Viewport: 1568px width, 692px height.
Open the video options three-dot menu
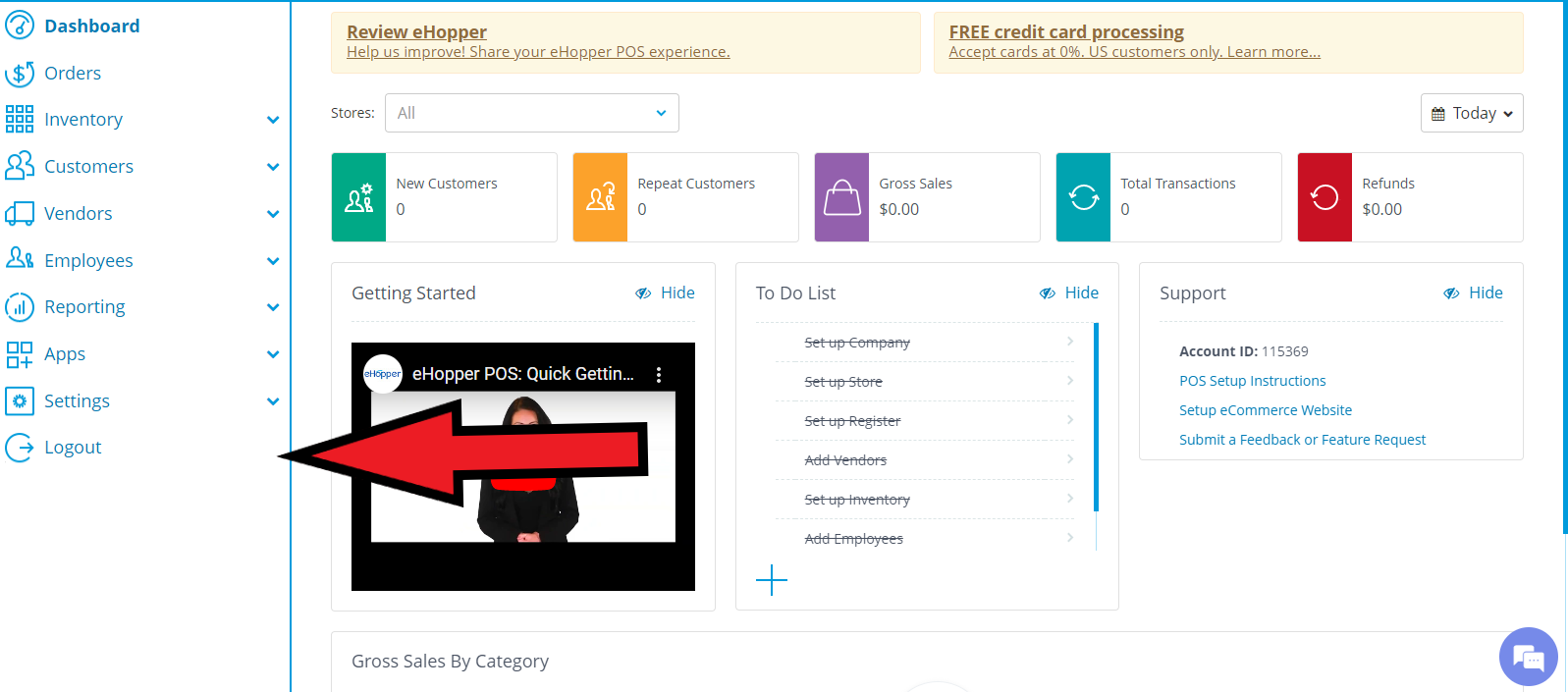pyautogui.click(x=659, y=375)
